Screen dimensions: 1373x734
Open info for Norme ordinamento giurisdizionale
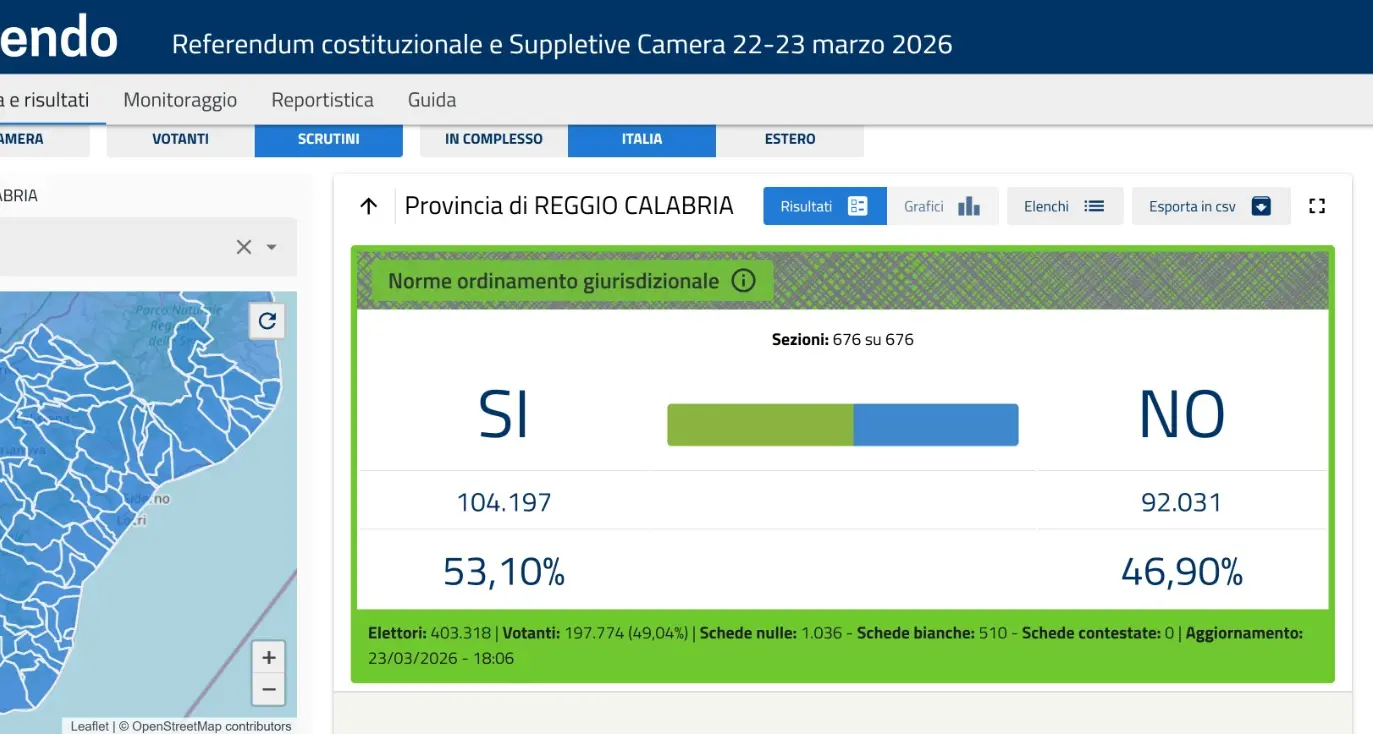(743, 281)
